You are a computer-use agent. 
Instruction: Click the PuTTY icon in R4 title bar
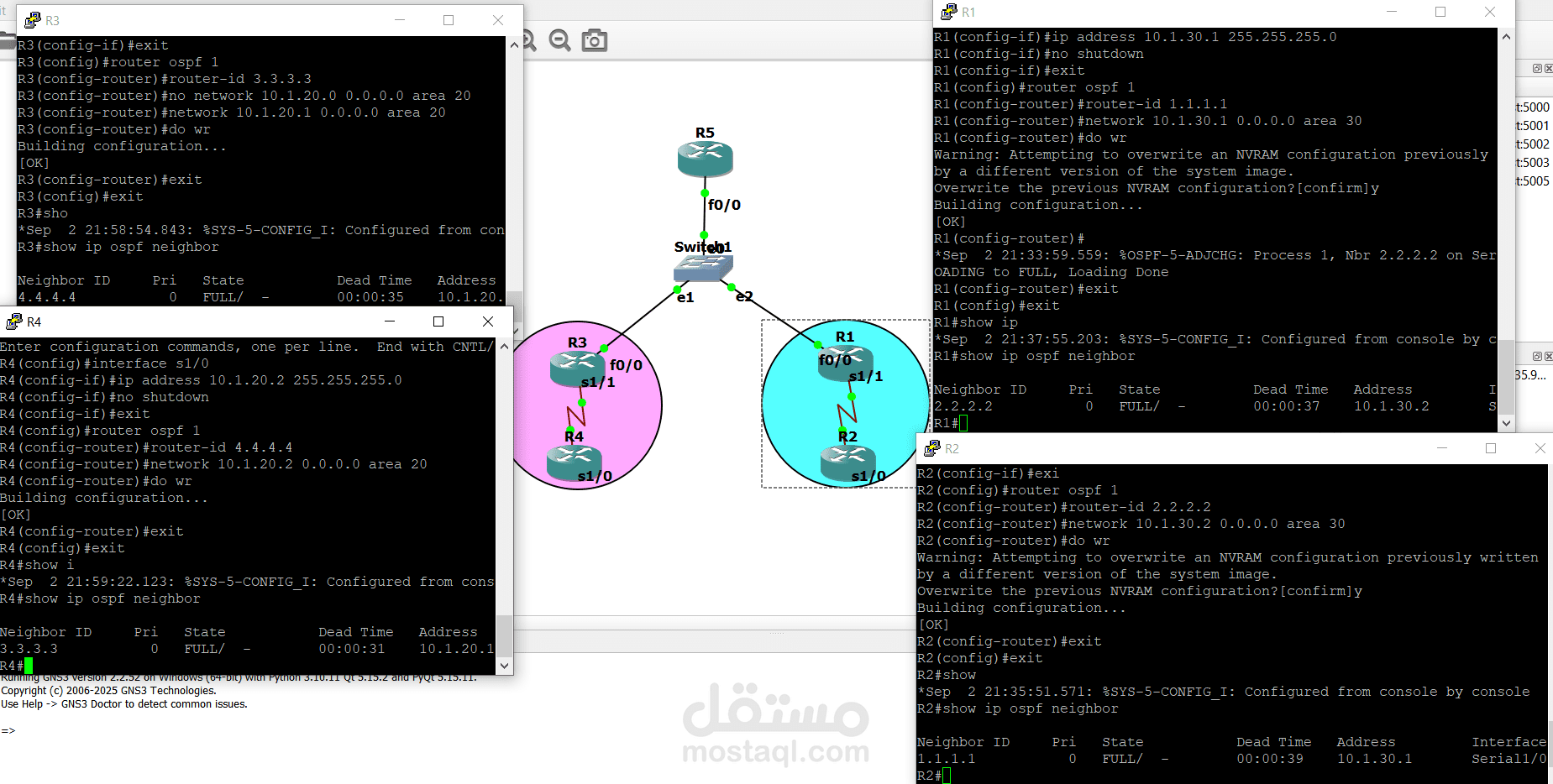(x=14, y=321)
